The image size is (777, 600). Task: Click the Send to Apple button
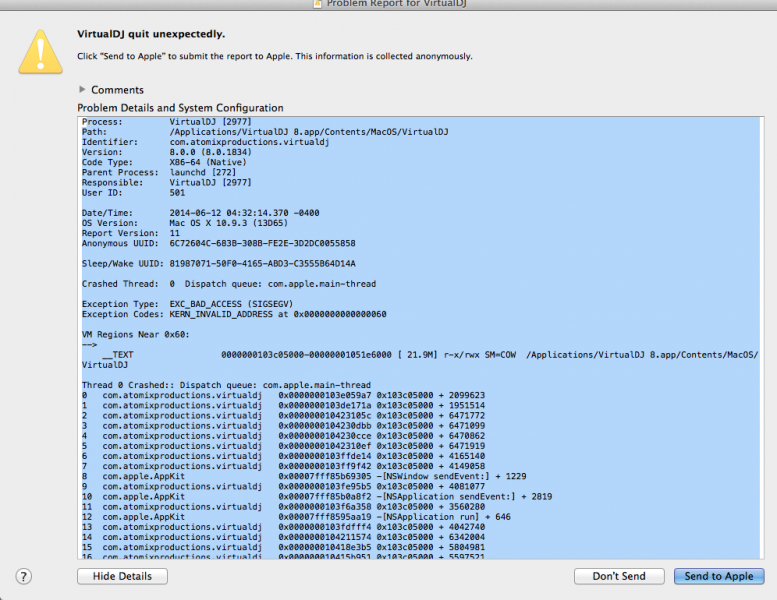click(x=719, y=576)
